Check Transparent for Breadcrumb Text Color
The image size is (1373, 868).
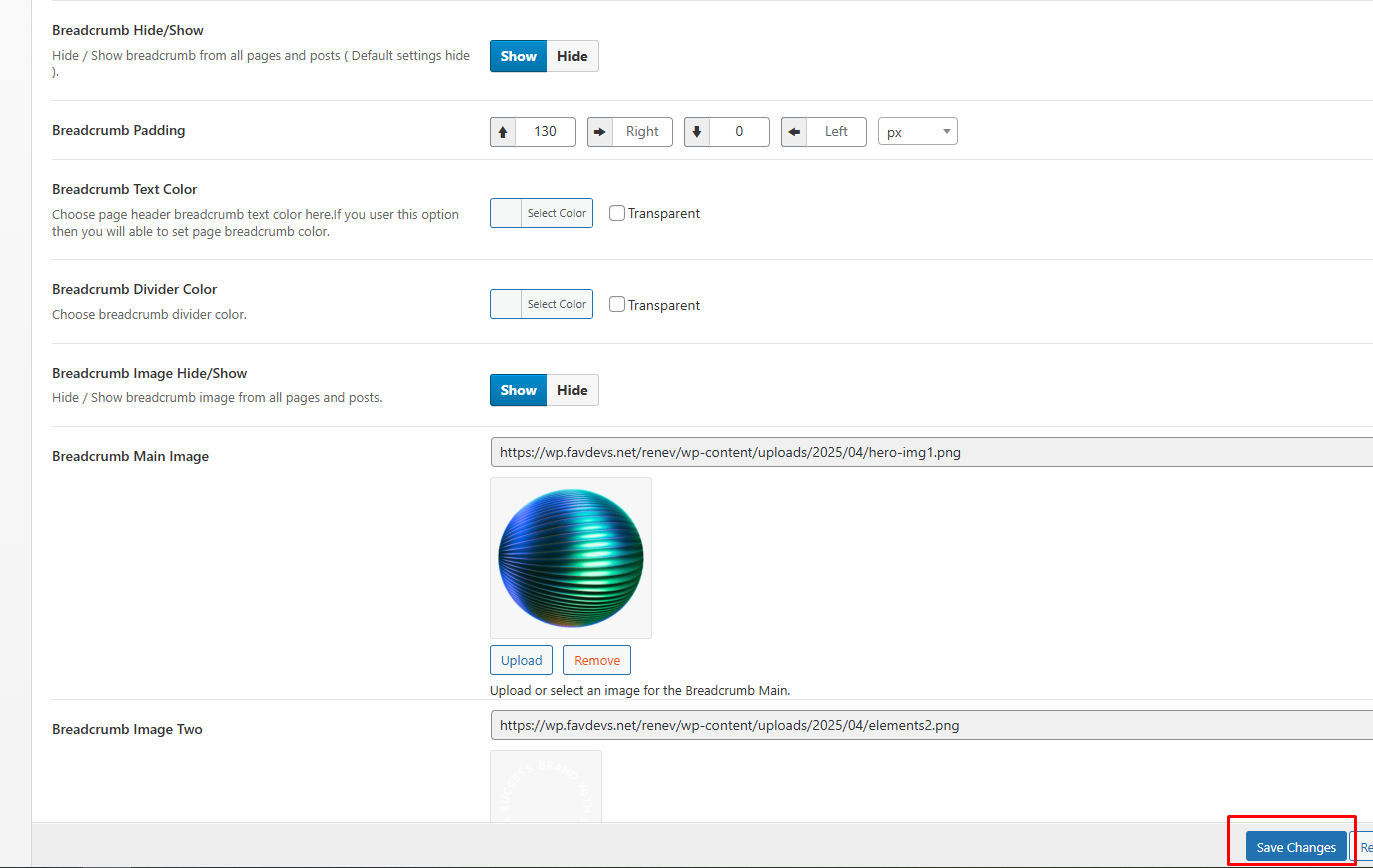coord(617,213)
